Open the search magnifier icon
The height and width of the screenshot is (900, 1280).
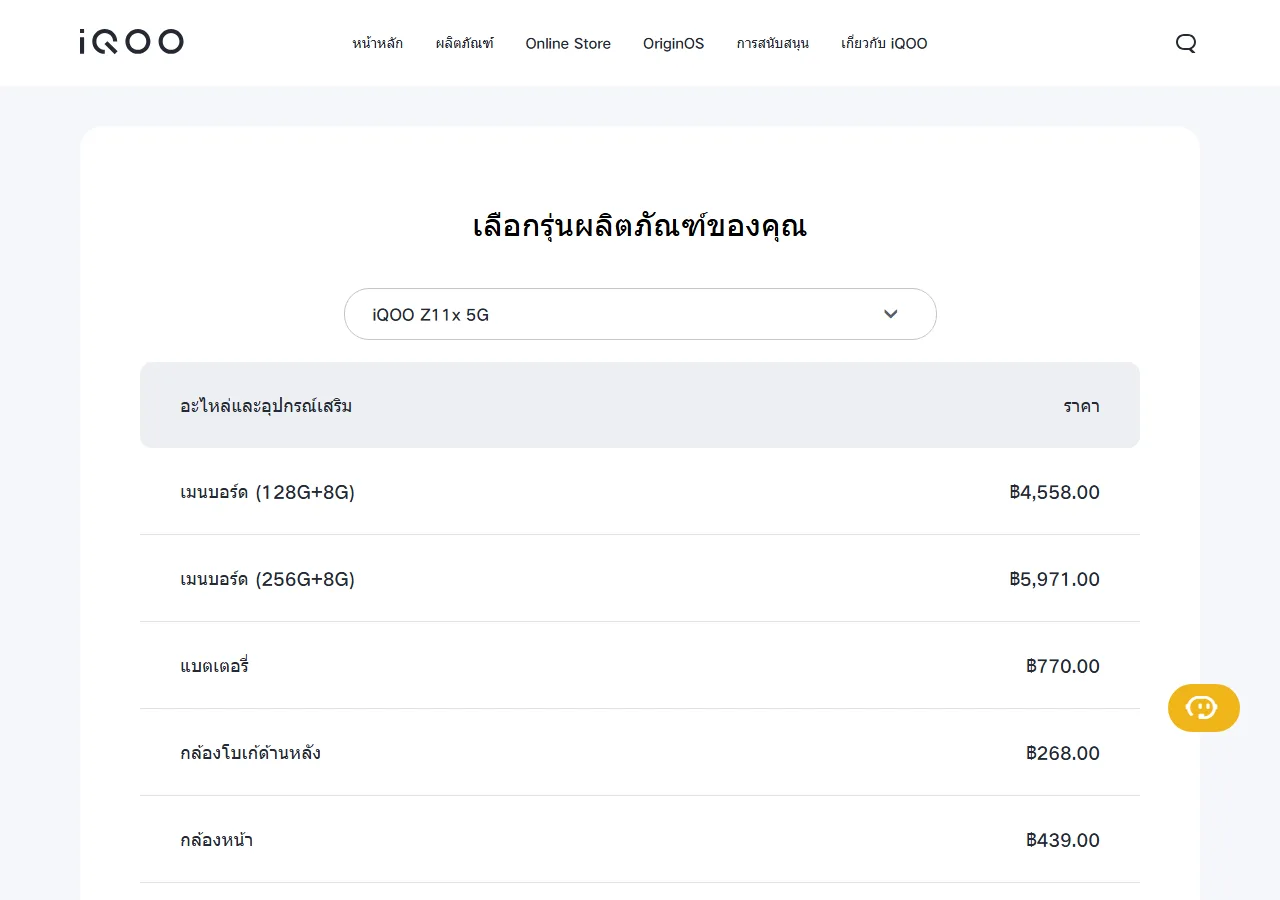click(x=1186, y=43)
